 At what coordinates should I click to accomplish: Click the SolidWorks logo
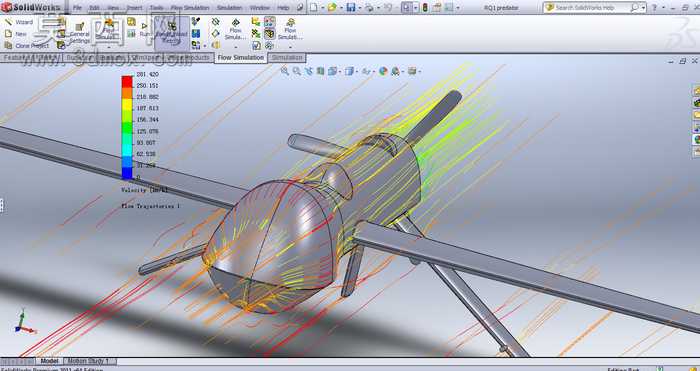(29, 7)
